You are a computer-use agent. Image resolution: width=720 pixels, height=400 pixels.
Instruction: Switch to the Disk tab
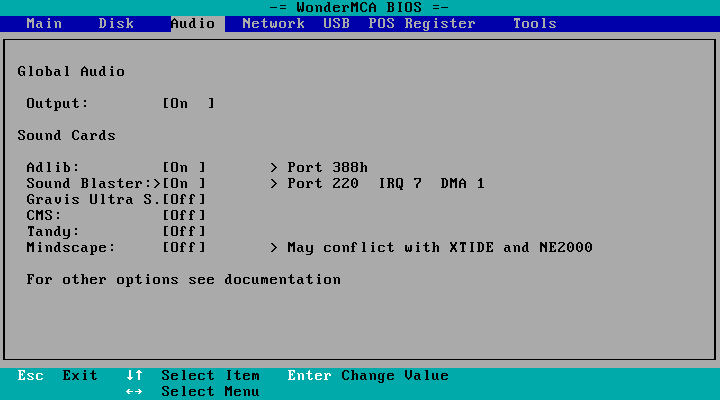tap(116, 23)
